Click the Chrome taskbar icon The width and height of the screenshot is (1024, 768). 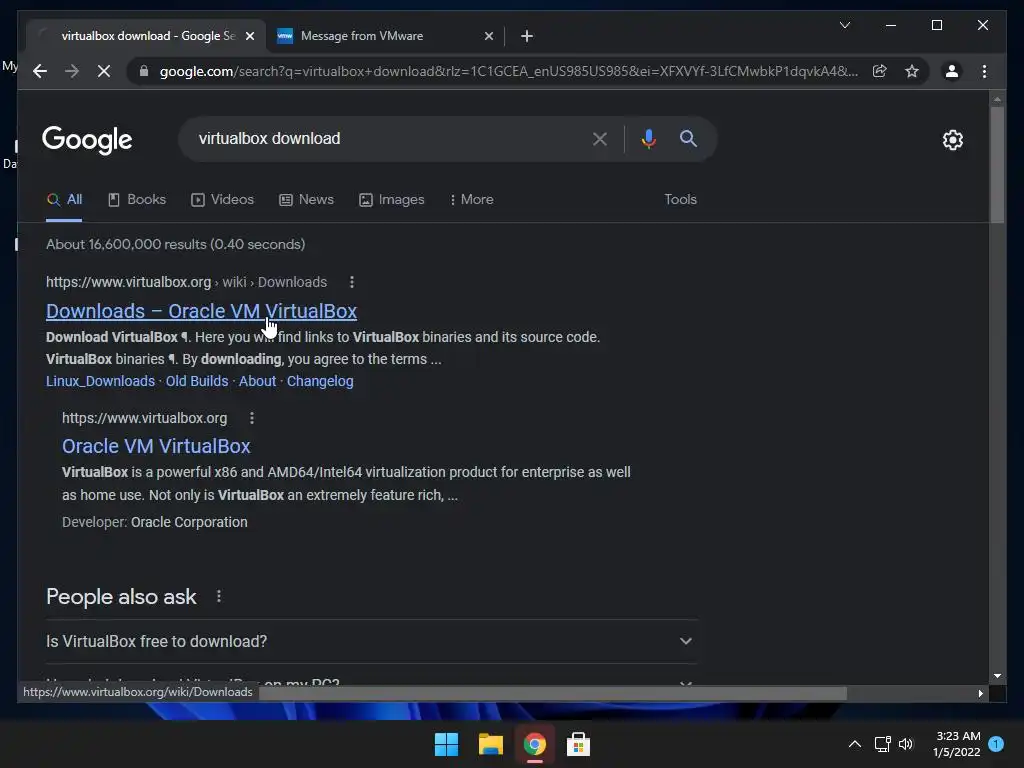[x=534, y=744]
